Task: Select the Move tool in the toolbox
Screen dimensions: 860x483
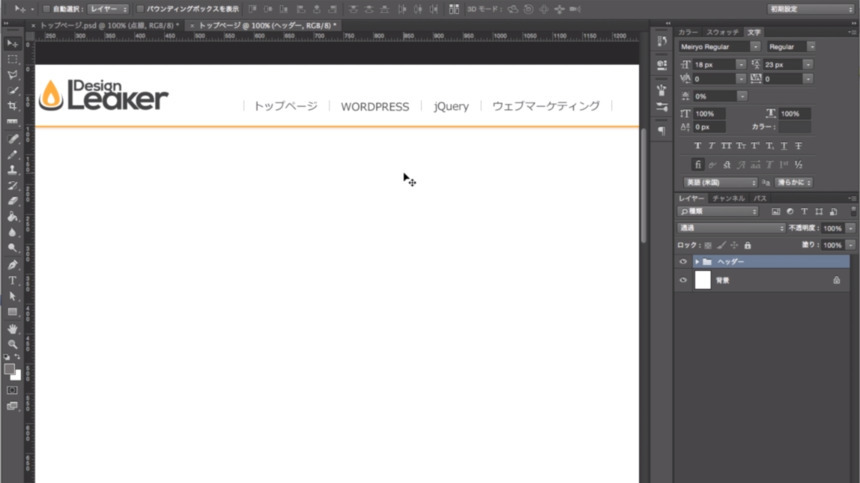Action: click(12, 43)
